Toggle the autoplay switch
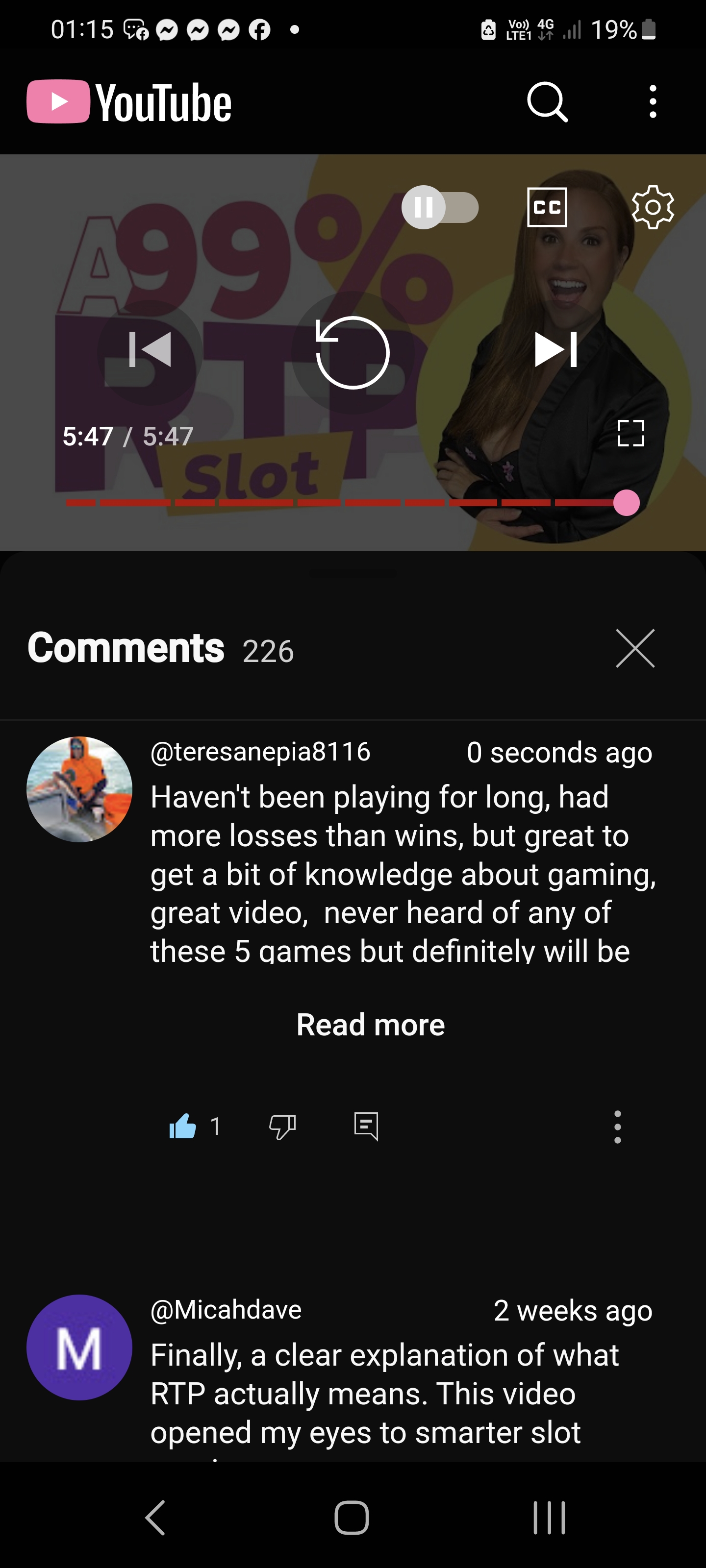 [440, 208]
